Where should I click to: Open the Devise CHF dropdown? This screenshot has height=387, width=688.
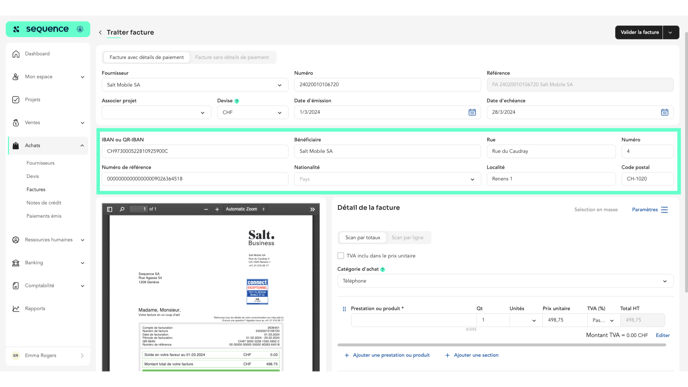tap(253, 112)
